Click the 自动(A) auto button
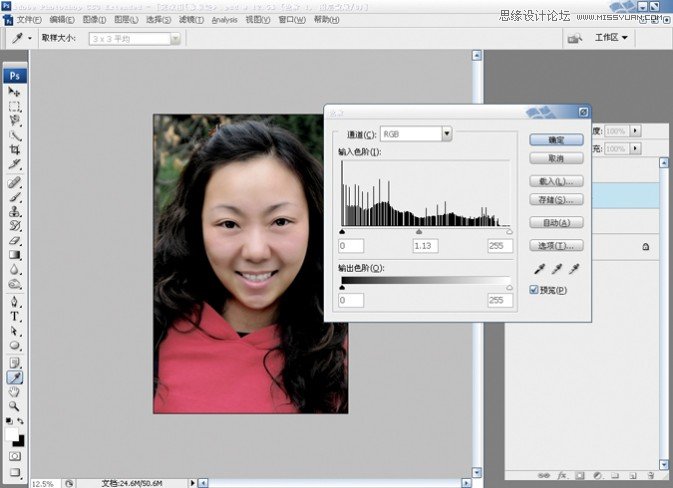 click(x=556, y=223)
